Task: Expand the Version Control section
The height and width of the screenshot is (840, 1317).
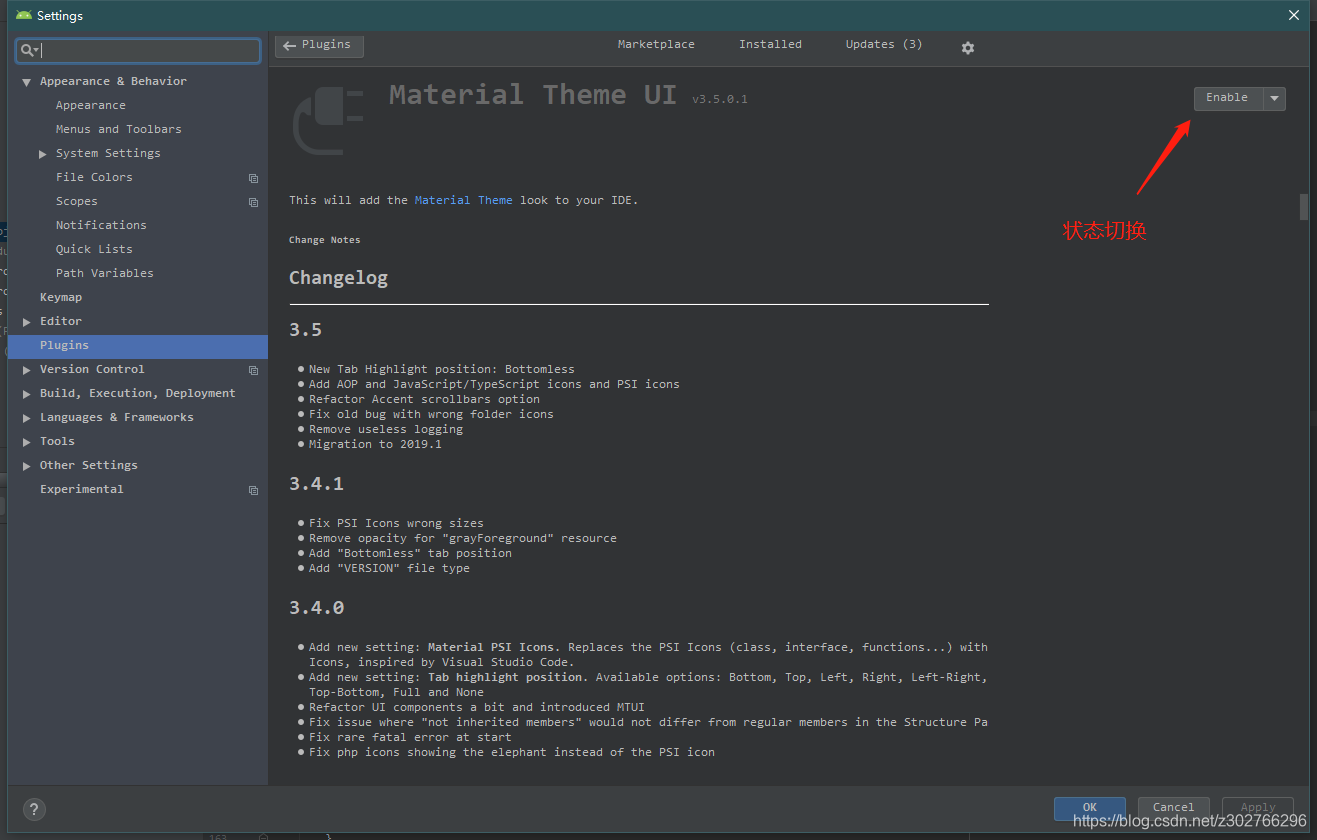Action: 27,370
